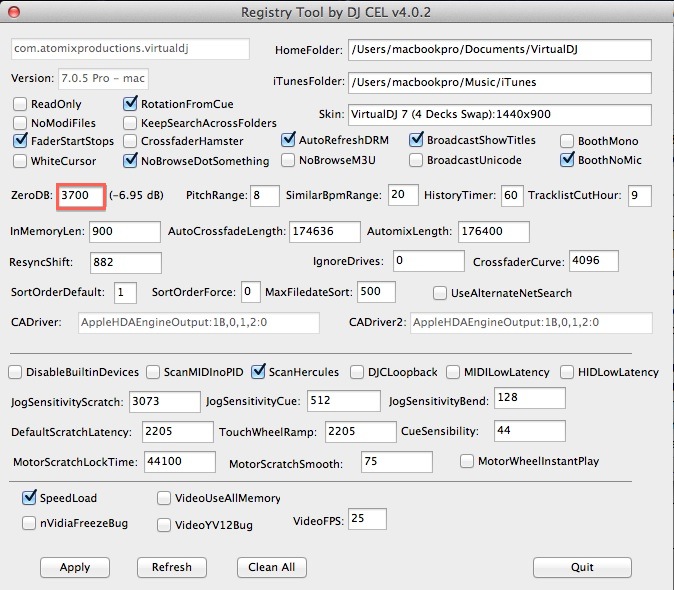Click the ZeroDB value field
This screenshot has height=590, width=674.
[x=81, y=196]
